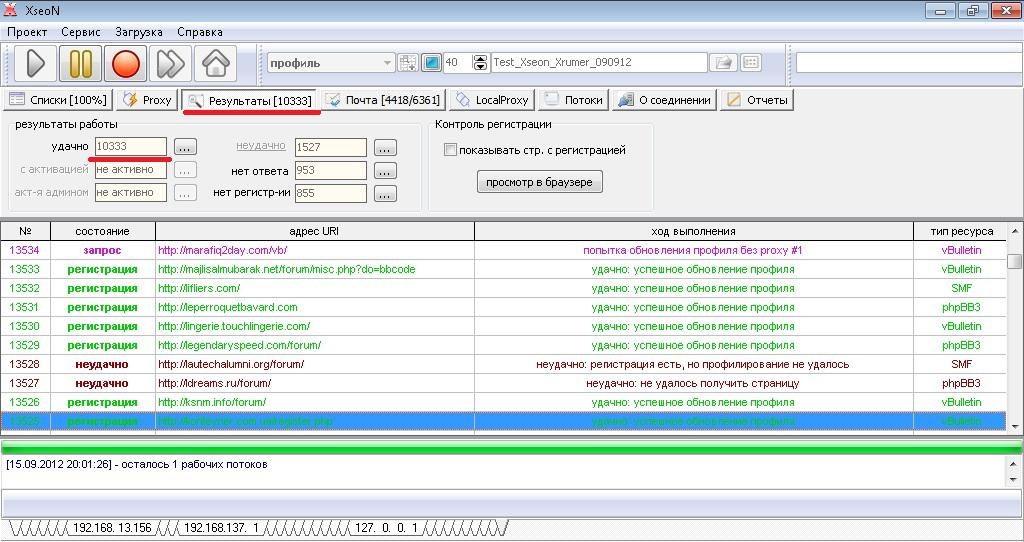1024x542 pixels.
Task: Select row with lautechalumni.org/forum/
Action: click(x=504, y=364)
